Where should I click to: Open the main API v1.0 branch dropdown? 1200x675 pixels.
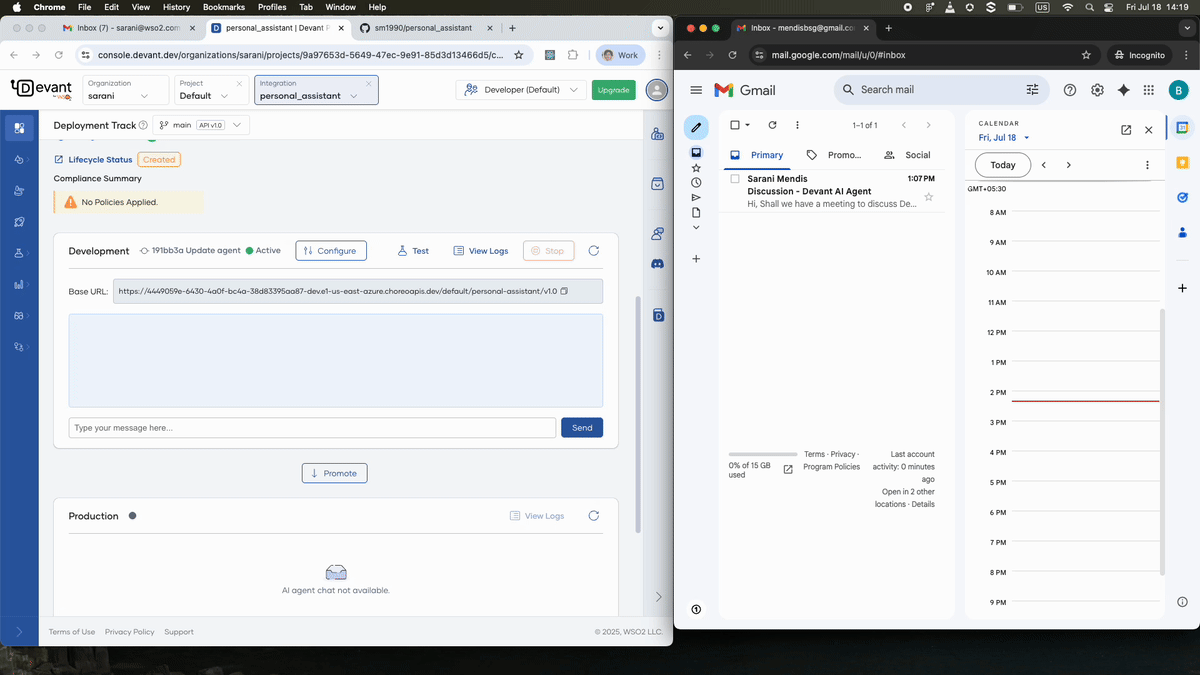201,125
